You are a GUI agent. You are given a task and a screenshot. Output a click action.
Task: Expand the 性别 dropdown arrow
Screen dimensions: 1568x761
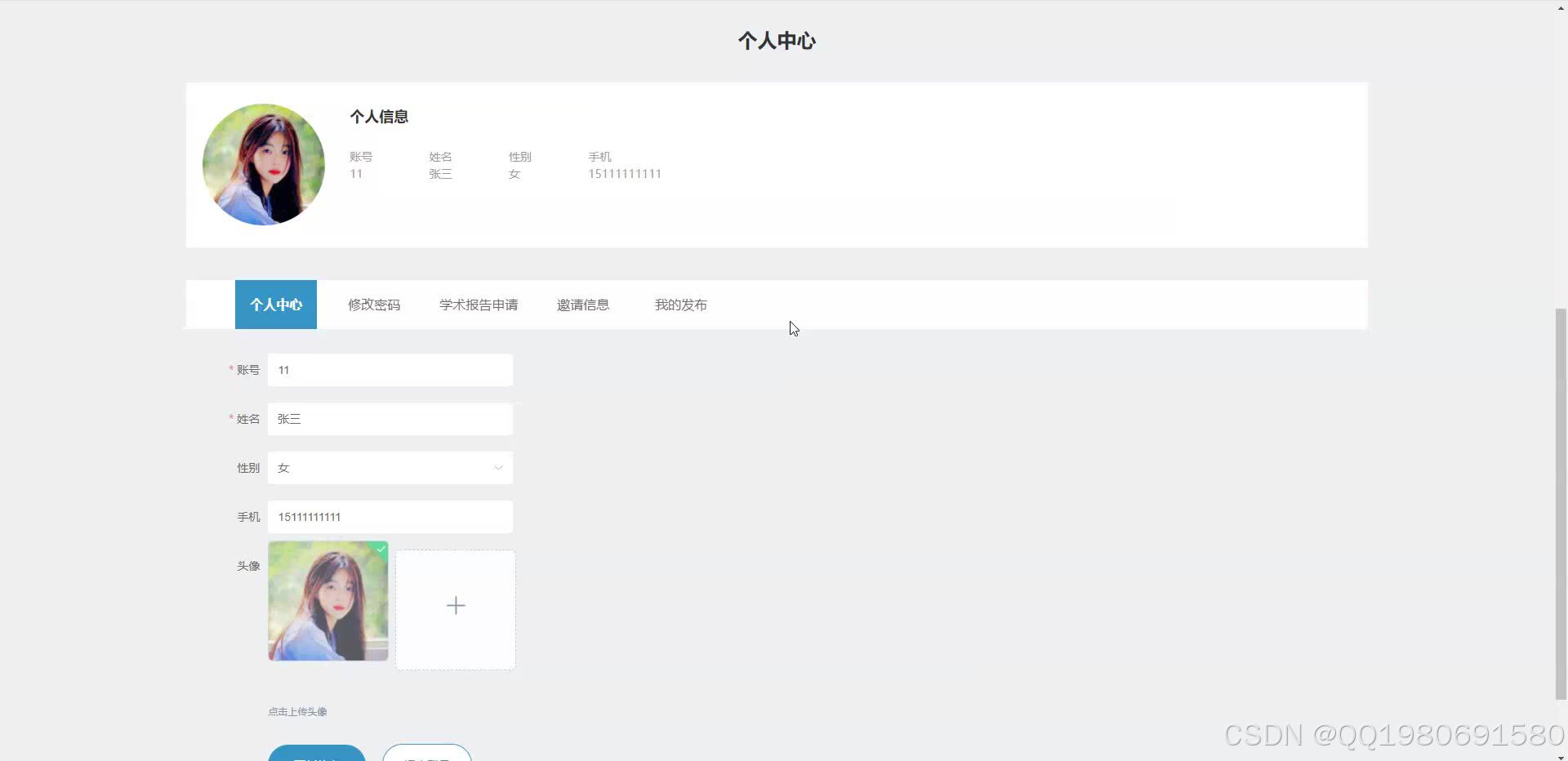[x=498, y=468]
